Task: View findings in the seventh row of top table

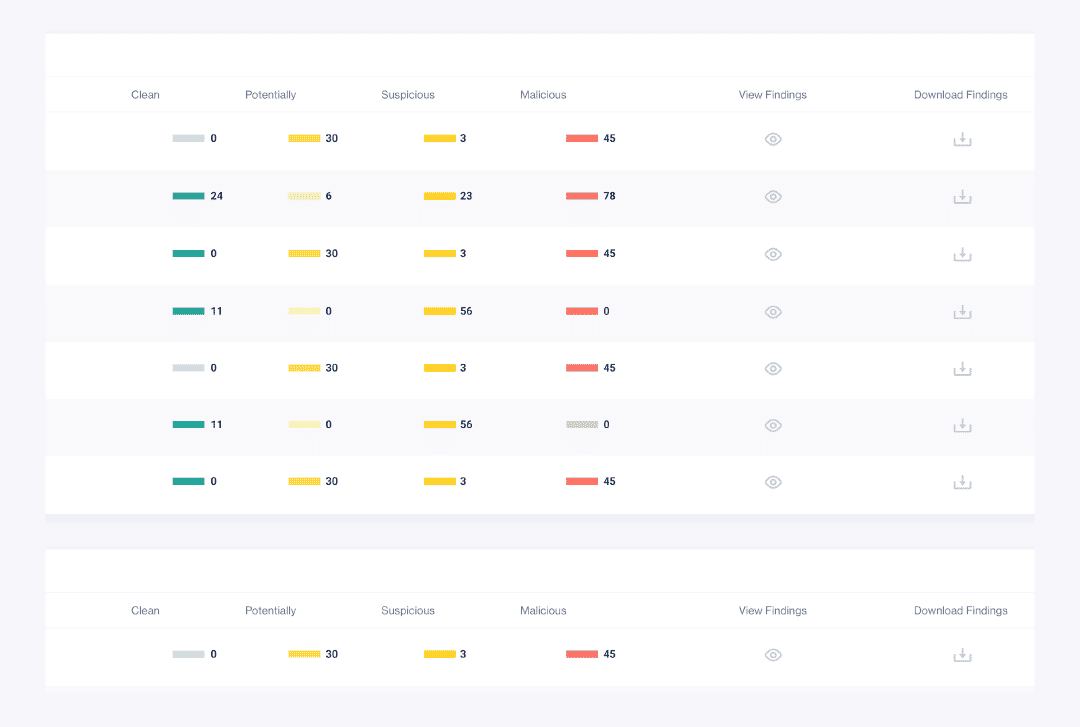Action: tap(773, 482)
